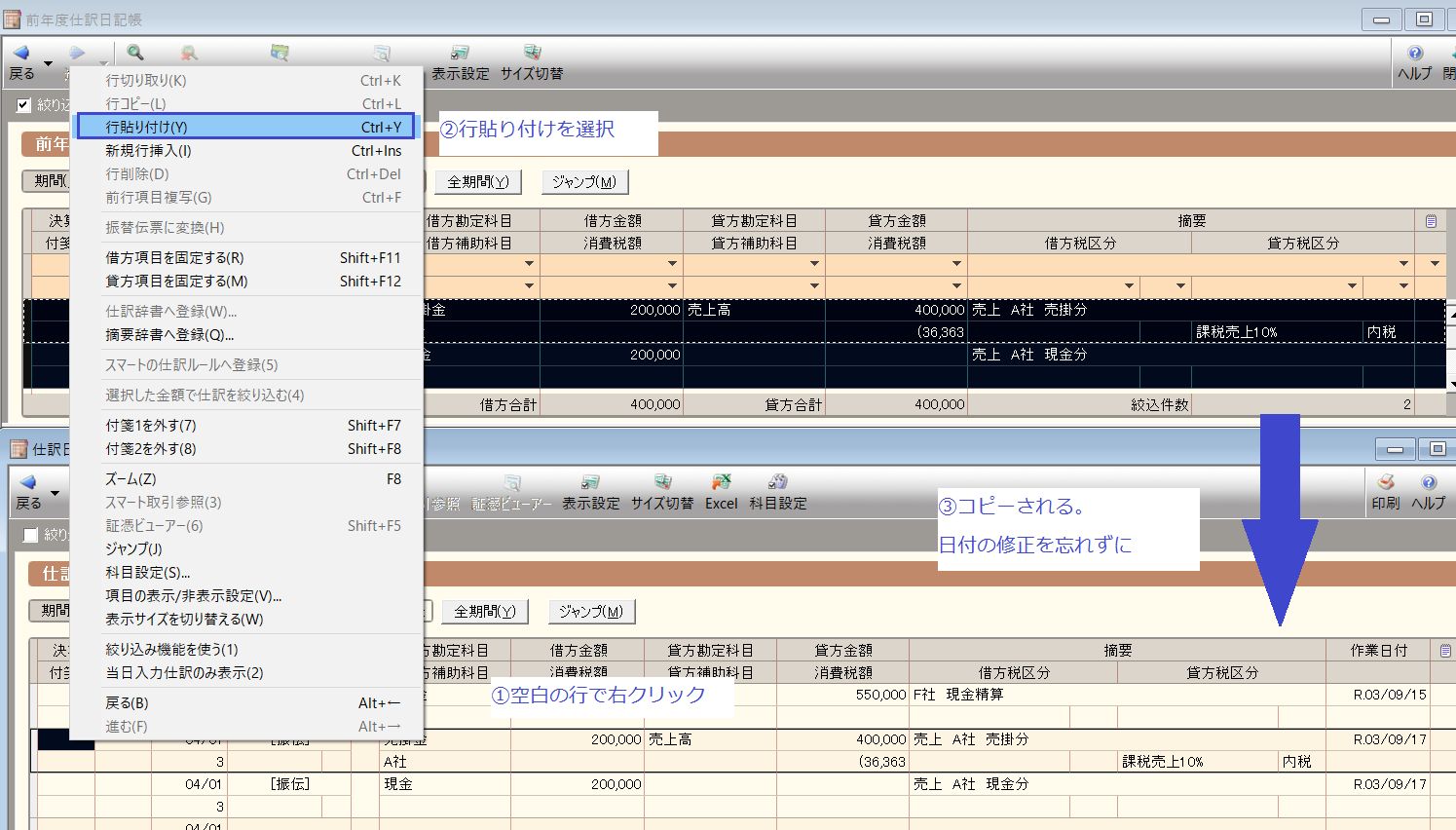Check the 絞り込み checkbox in lower 仕訳日記帳

(31, 535)
